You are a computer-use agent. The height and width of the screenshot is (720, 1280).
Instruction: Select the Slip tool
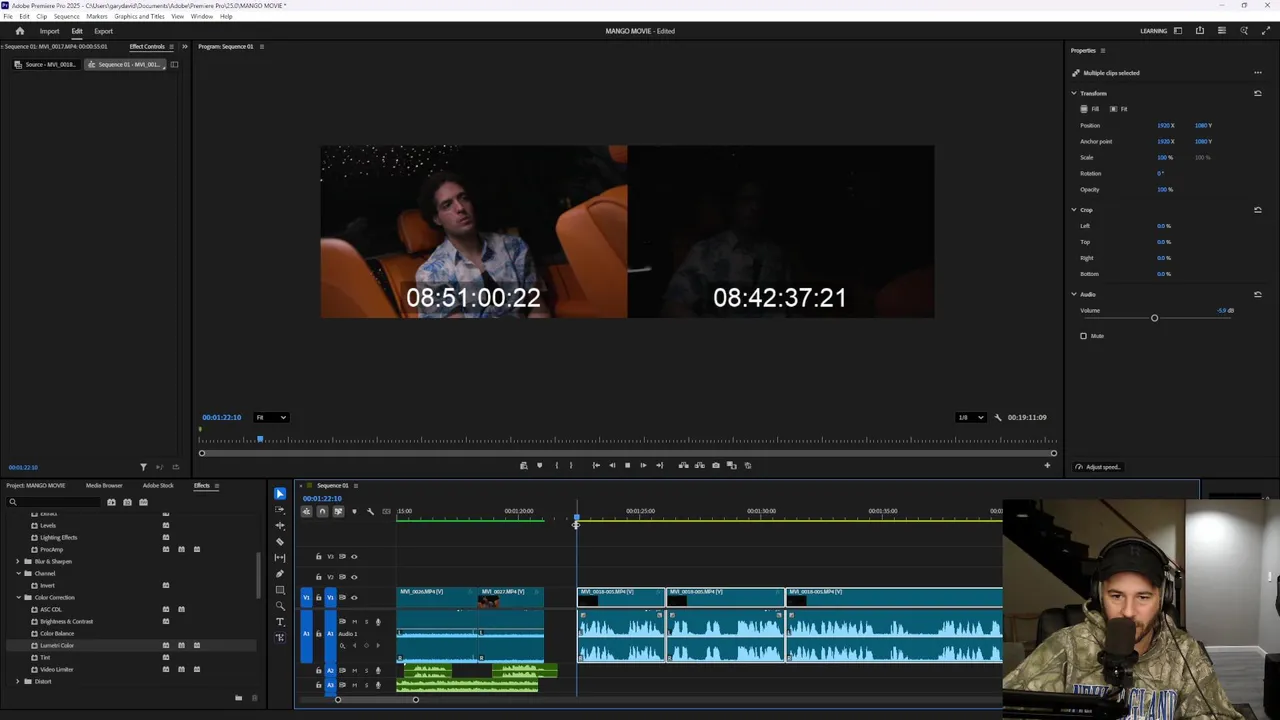pos(280,558)
